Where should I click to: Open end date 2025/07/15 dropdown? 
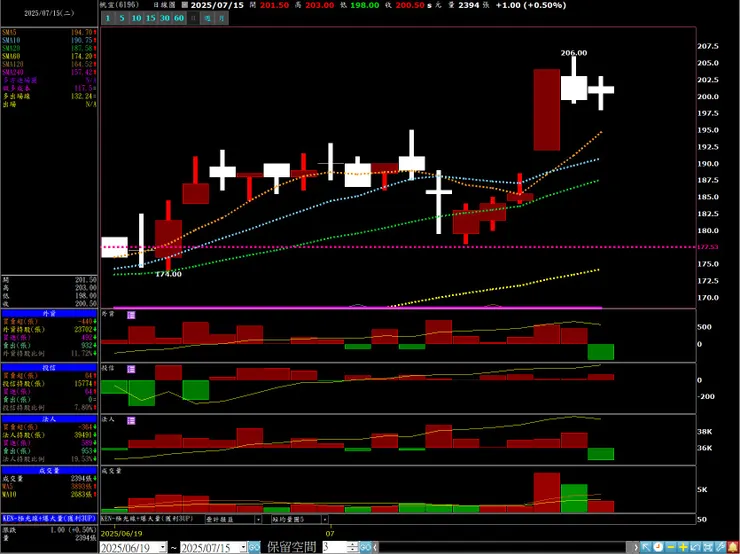point(244,547)
